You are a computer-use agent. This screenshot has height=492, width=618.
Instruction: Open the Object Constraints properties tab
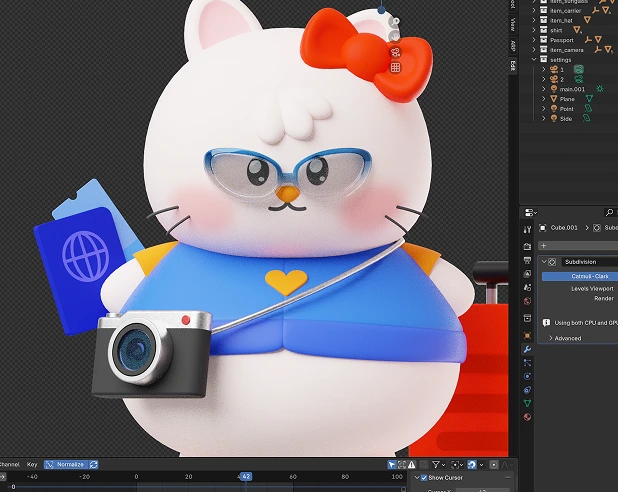[x=527, y=390]
